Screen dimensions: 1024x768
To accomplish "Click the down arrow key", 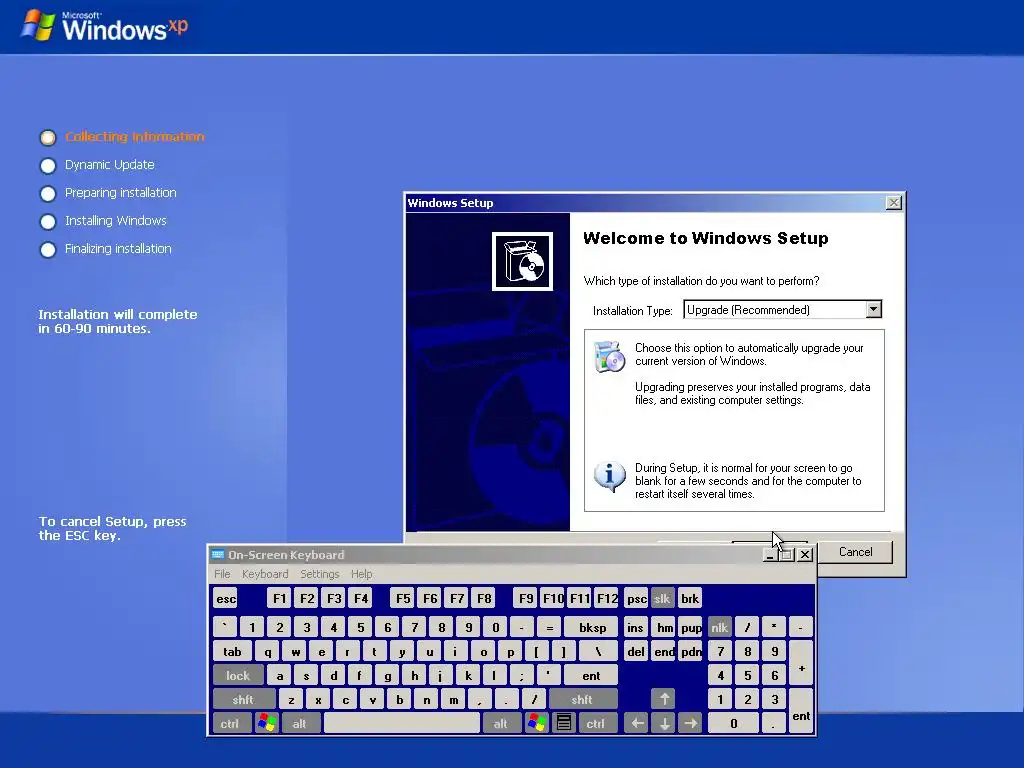I will pos(664,724).
